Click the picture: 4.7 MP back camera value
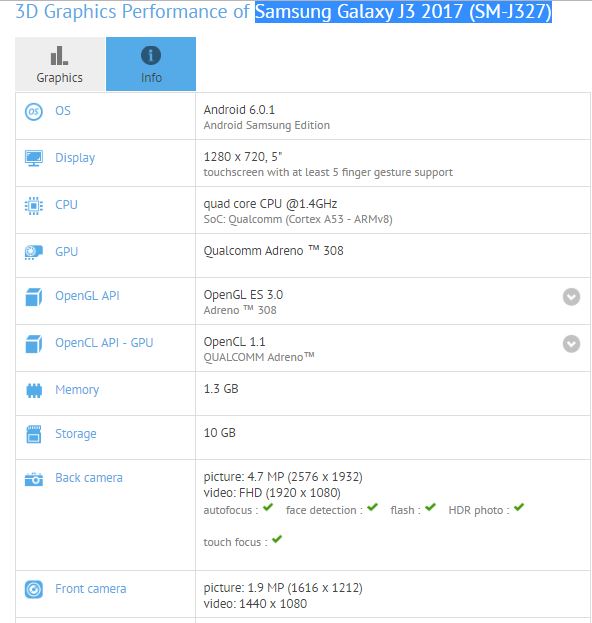The height and width of the screenshot is (623, 592). coord(283,477)
